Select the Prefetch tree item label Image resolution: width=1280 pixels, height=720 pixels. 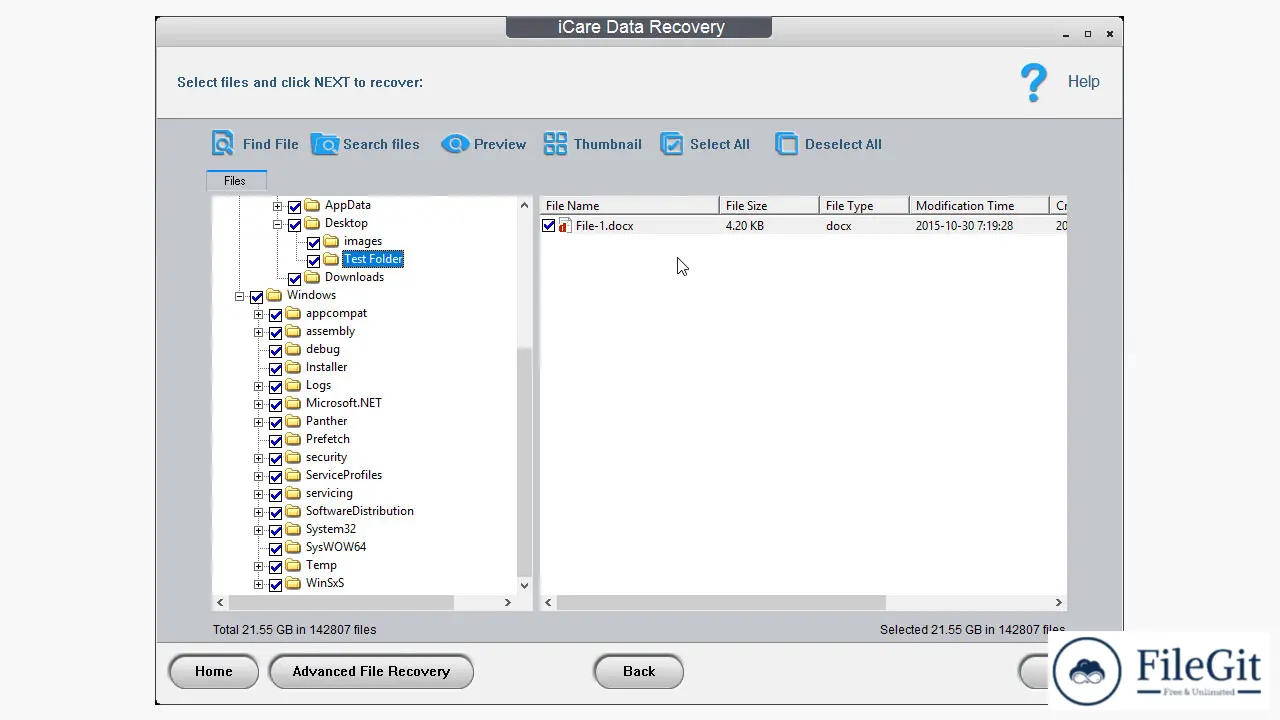pos(328,439)
